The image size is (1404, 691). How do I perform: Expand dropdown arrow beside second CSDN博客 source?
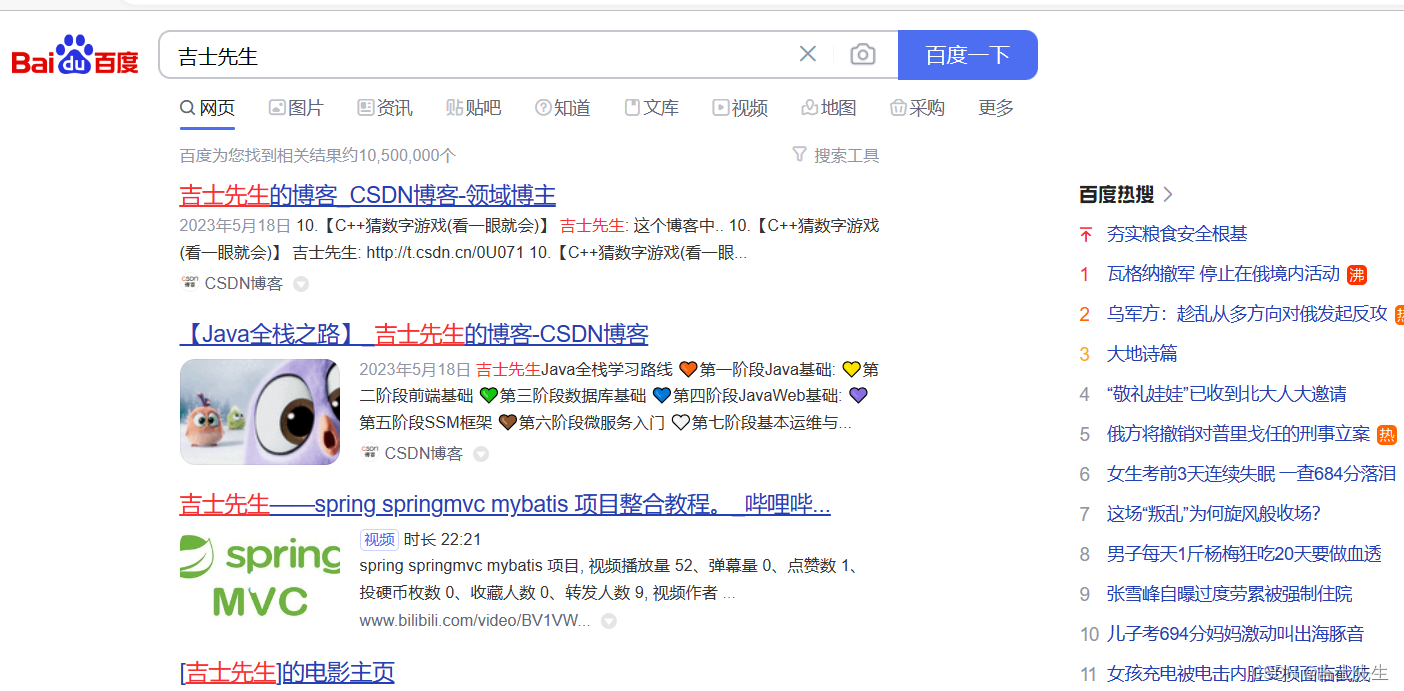click(x=481, y=454)
